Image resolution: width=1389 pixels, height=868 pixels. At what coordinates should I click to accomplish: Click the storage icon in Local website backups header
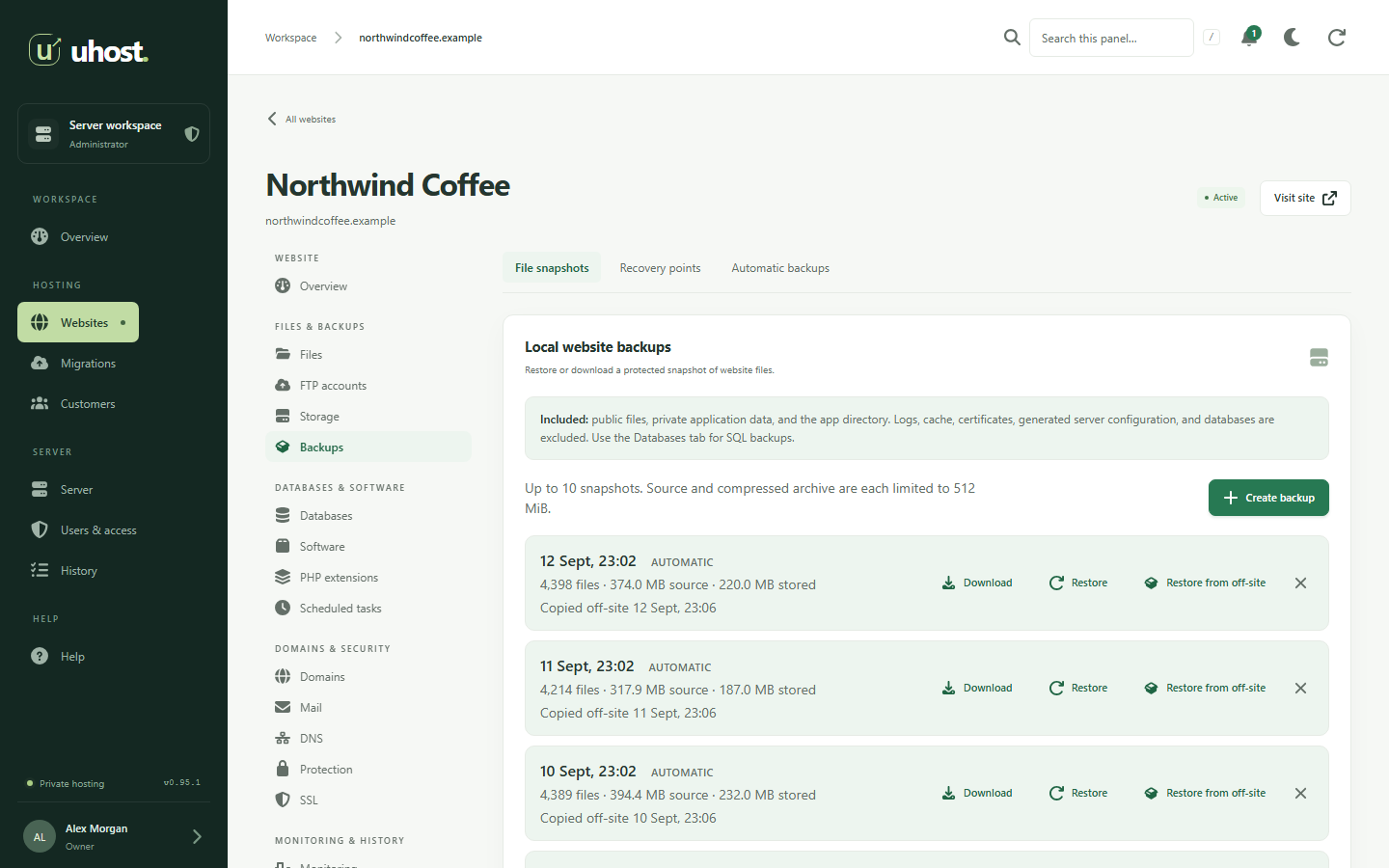(1319, 358)
